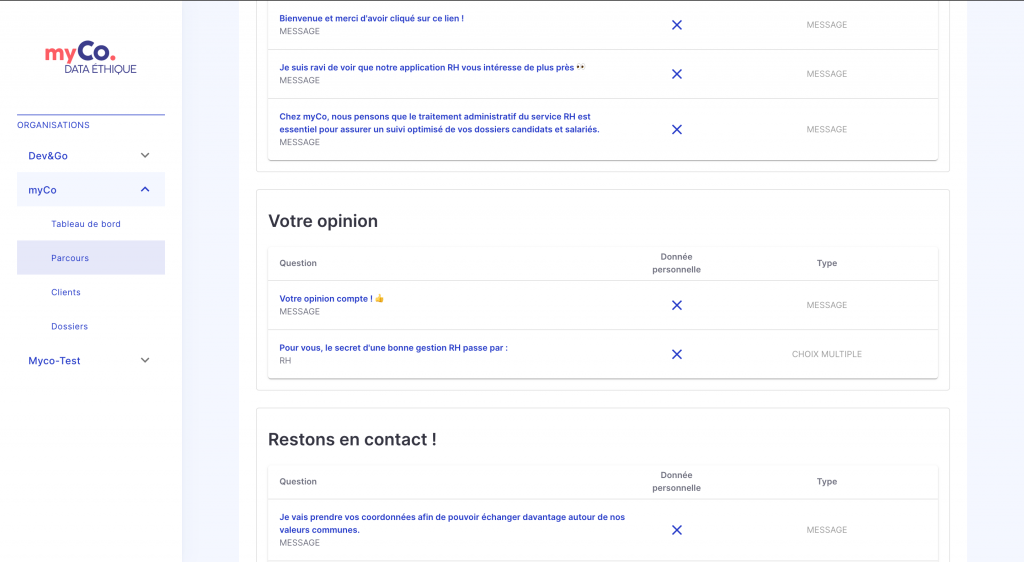The image size is (1024, 562).
Task: Collapse the myCo organisation chevron
Action: 145,189
